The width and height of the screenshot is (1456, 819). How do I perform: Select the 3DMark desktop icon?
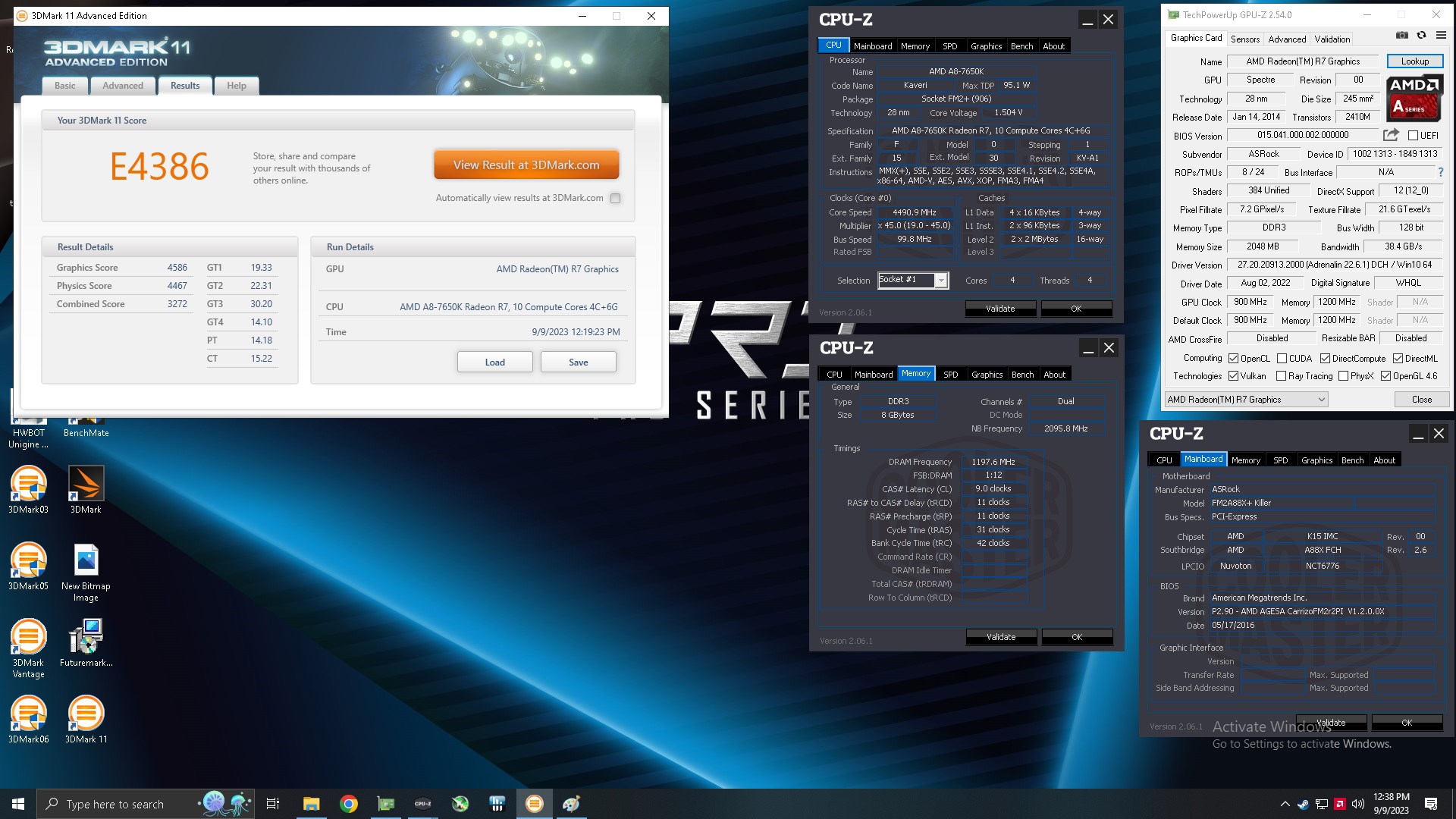coord(86,490)
